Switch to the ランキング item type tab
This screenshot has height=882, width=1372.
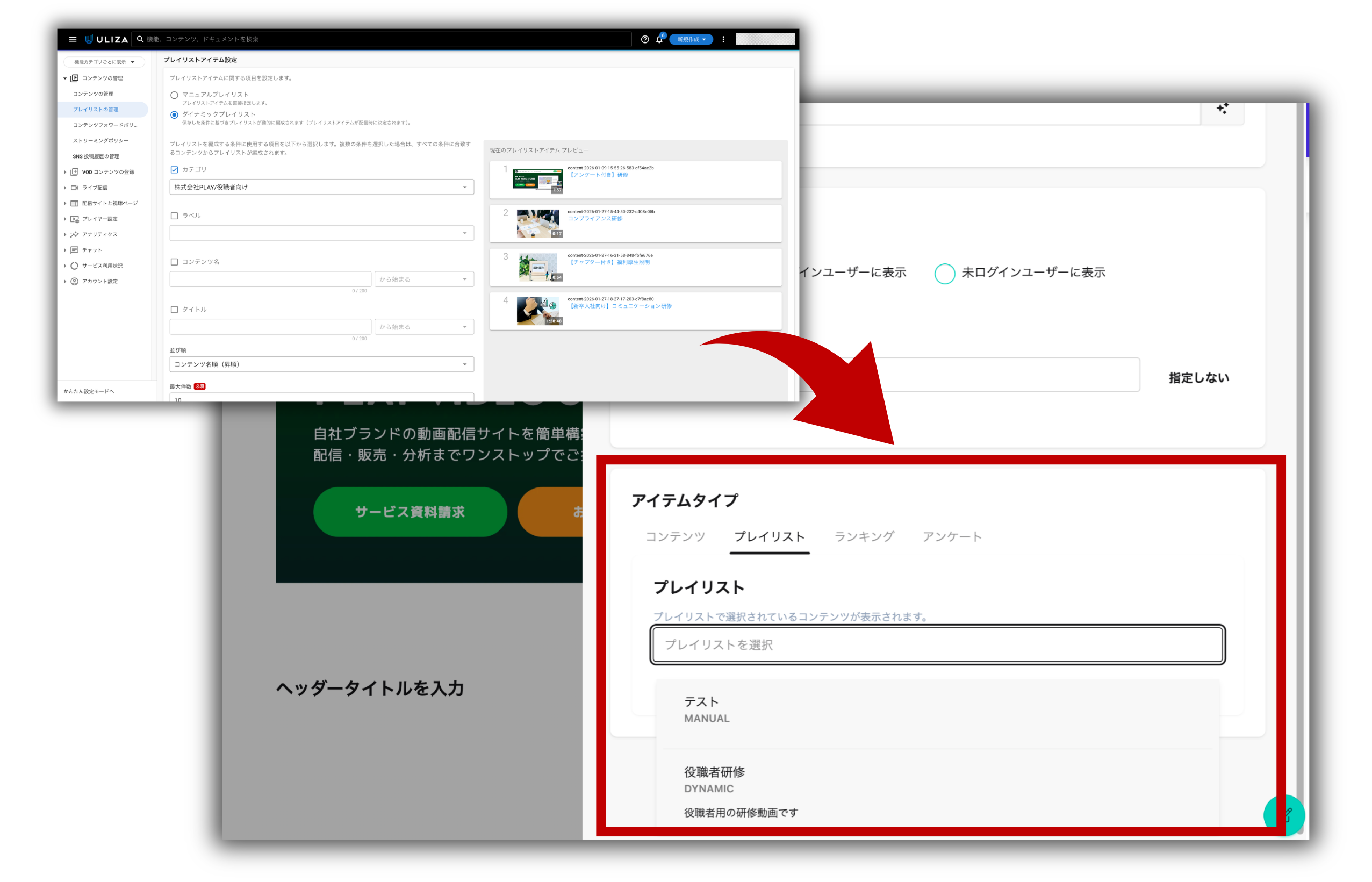coord(864,536)
